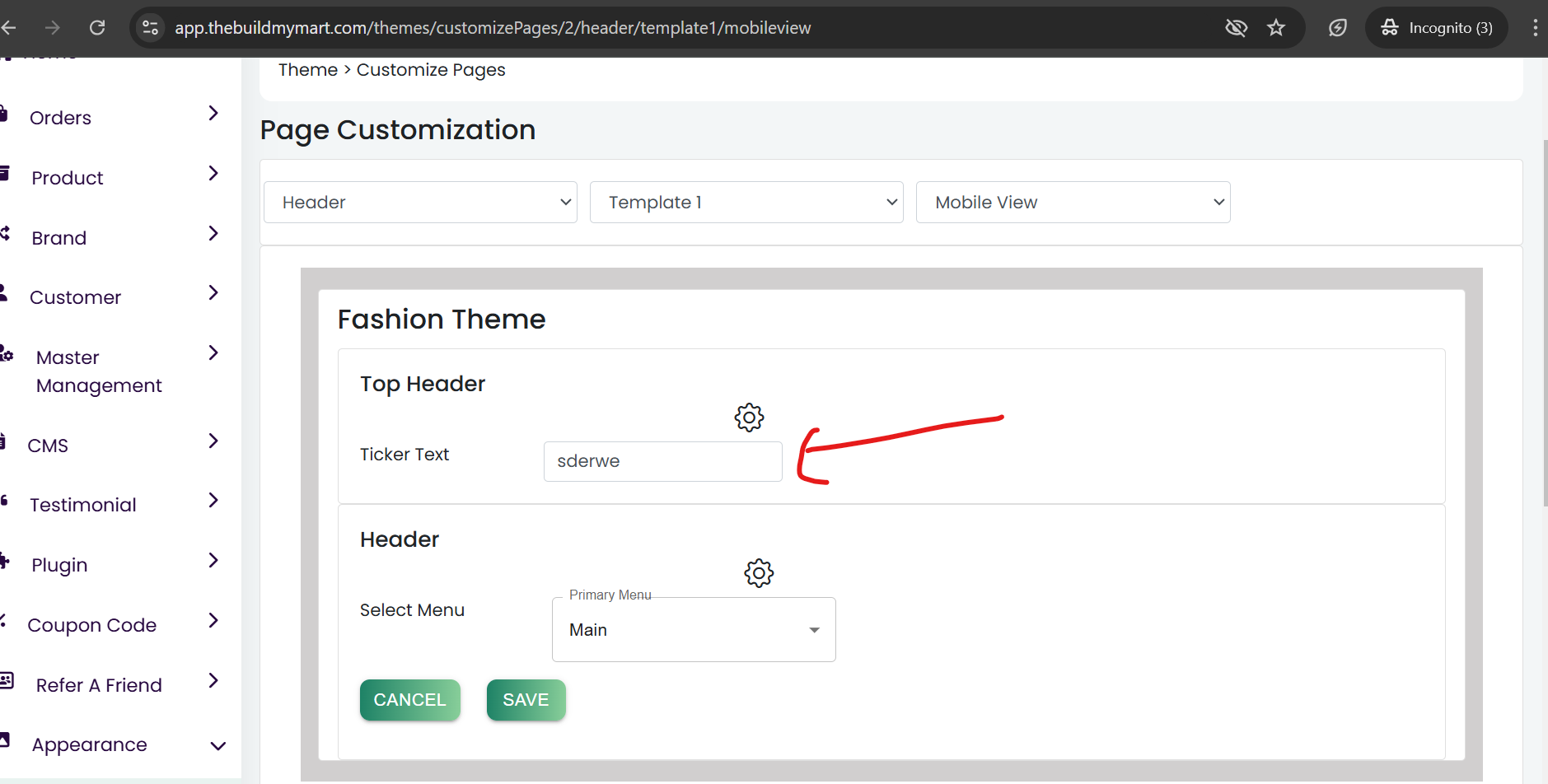Open the Primary Menu dropdown showing Main
1548x784 pixels.
[x=694, y=630]
